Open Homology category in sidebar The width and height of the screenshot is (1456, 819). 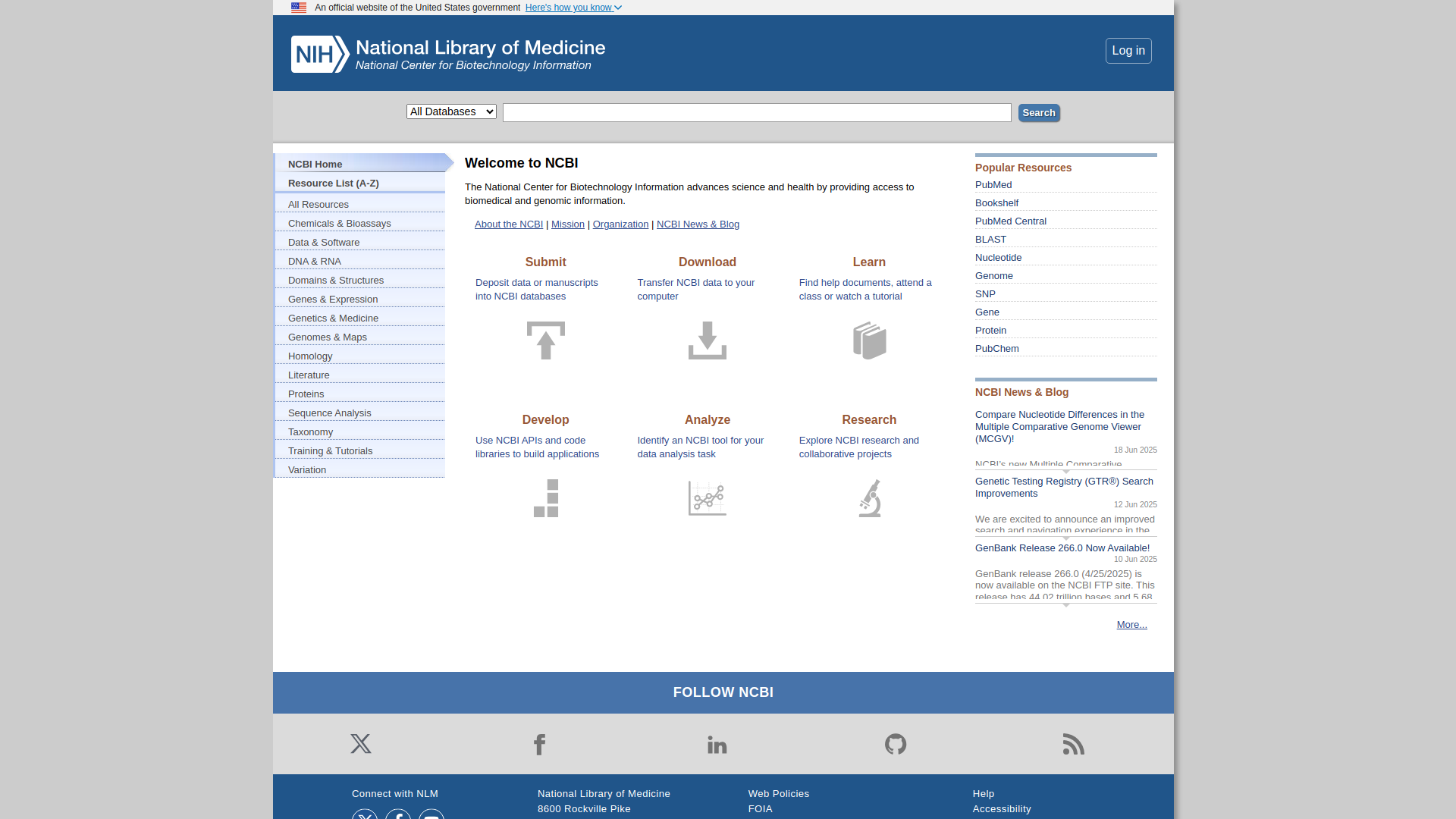click(360, 356)
